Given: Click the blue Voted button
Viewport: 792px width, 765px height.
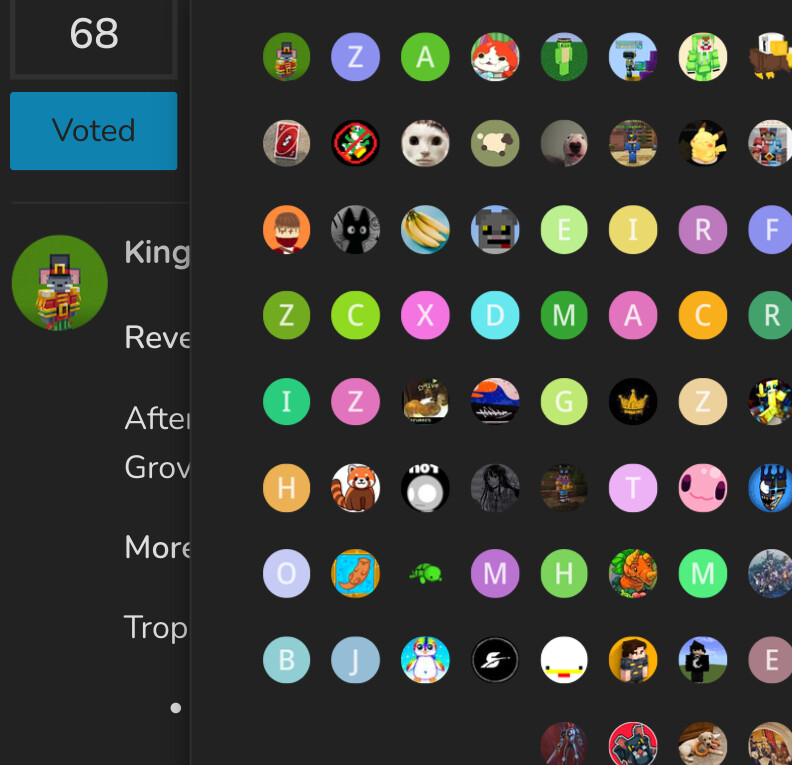Looking at the screenshot, I should point(93,131).
